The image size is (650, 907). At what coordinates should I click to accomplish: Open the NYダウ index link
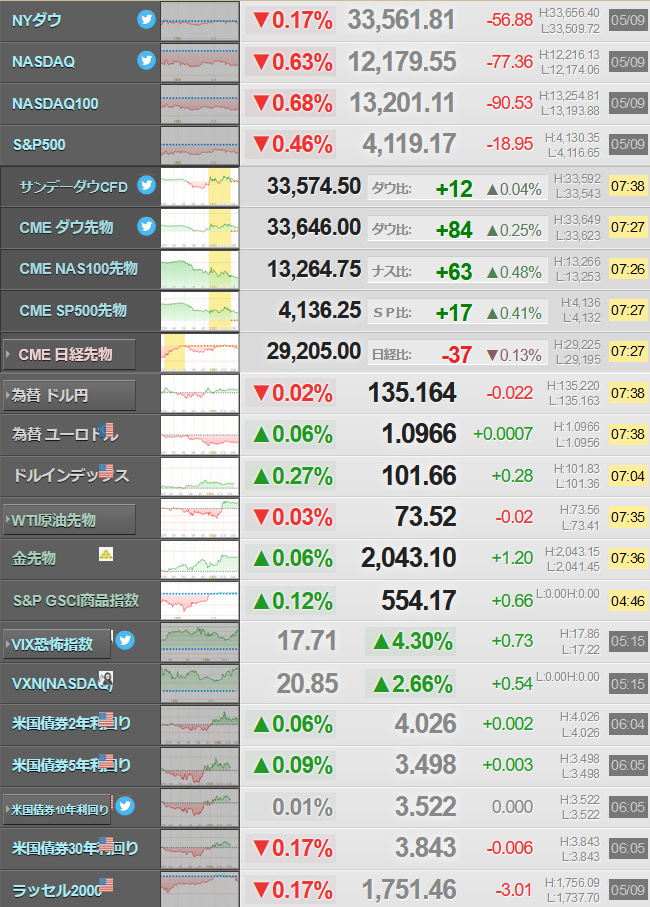[36, 20]
